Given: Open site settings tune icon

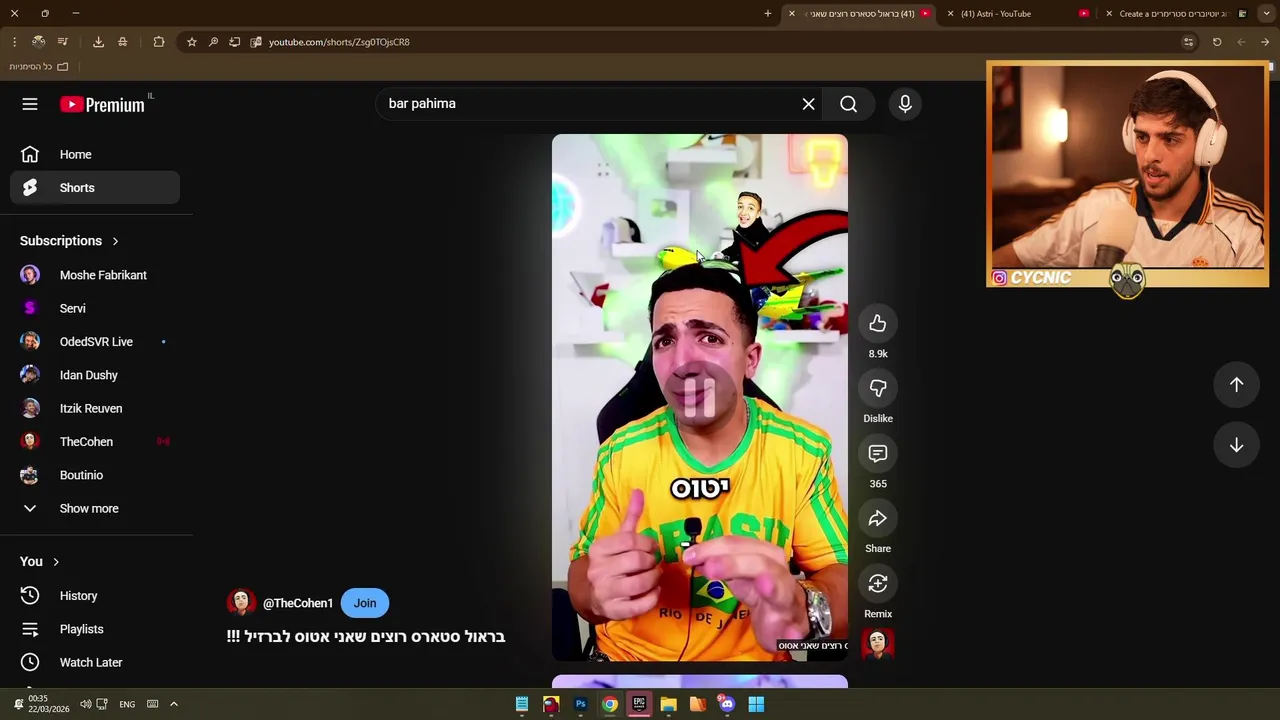Looking at the screenshot, I should coord(1188,42).
